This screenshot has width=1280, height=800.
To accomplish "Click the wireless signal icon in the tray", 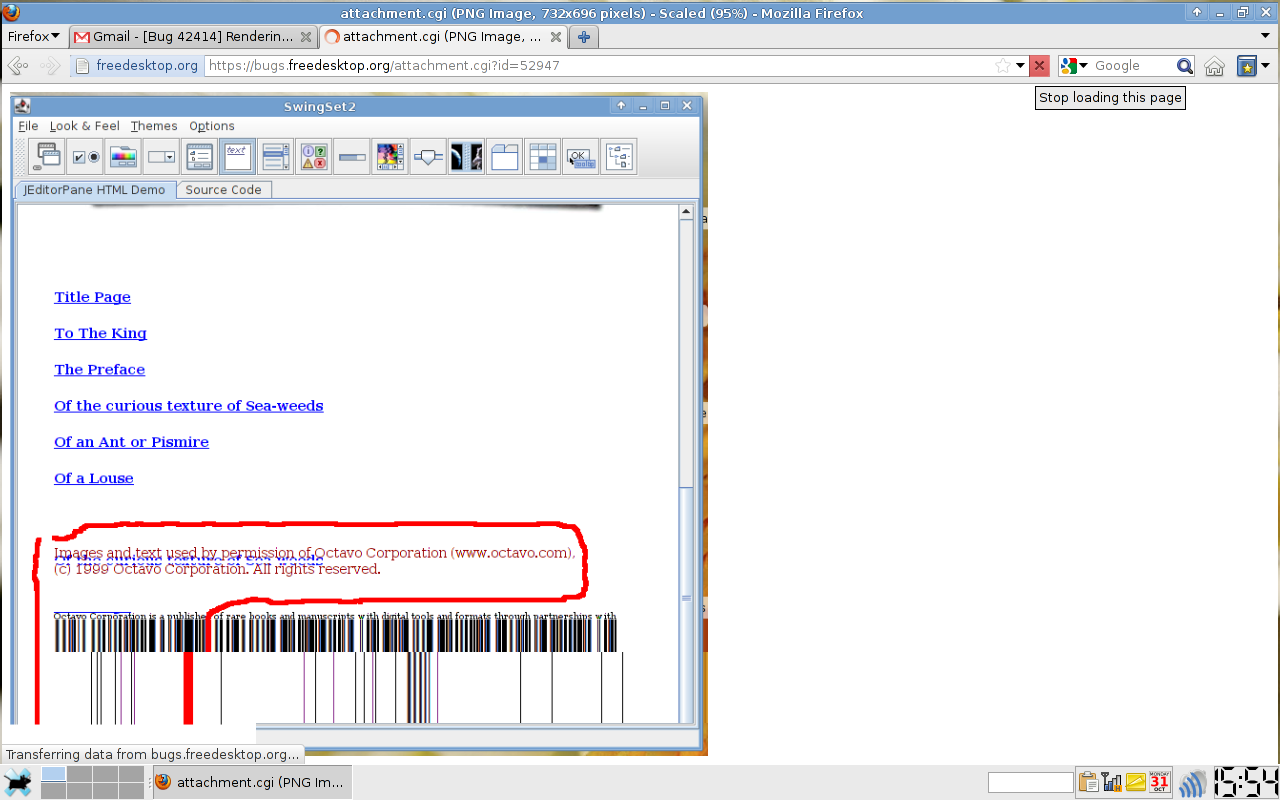I will click(x=1193, y=782).
